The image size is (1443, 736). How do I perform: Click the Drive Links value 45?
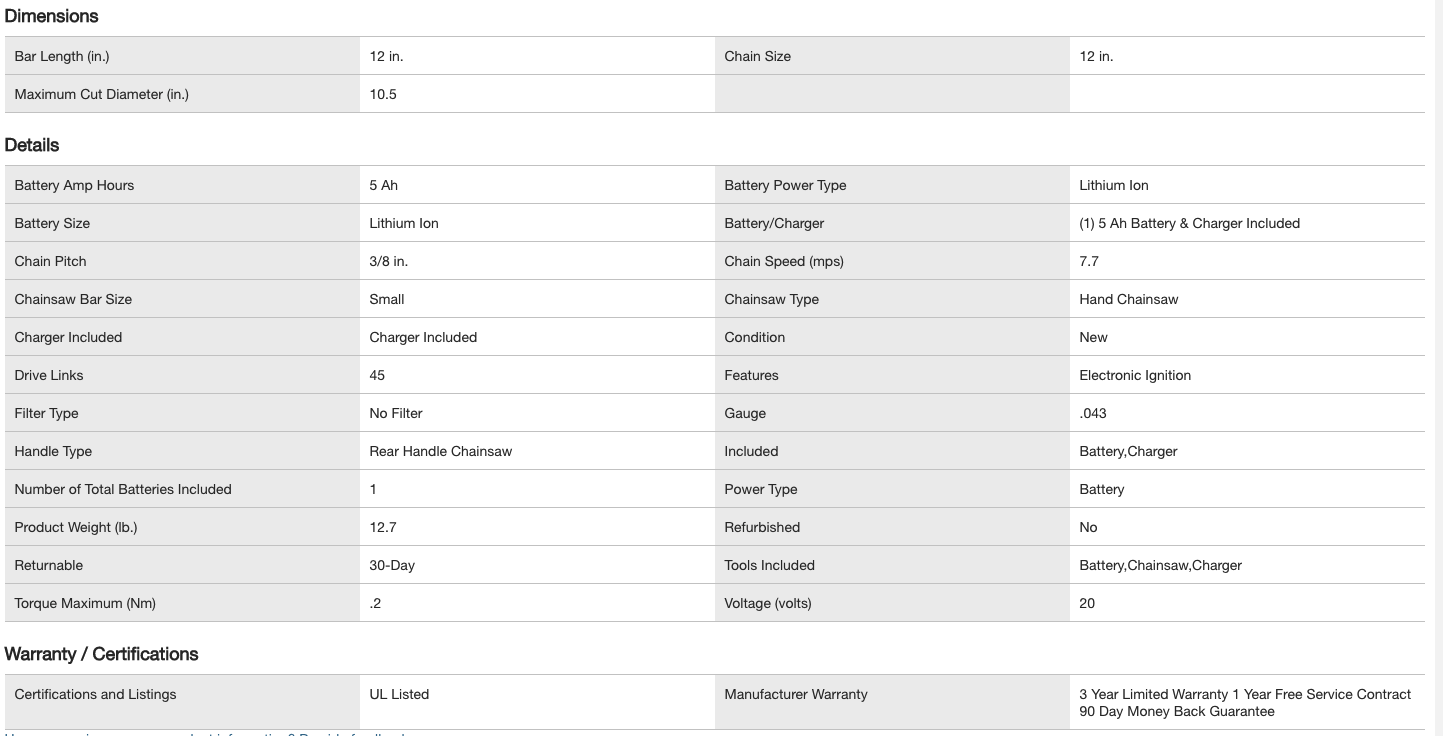coord(377,375)
